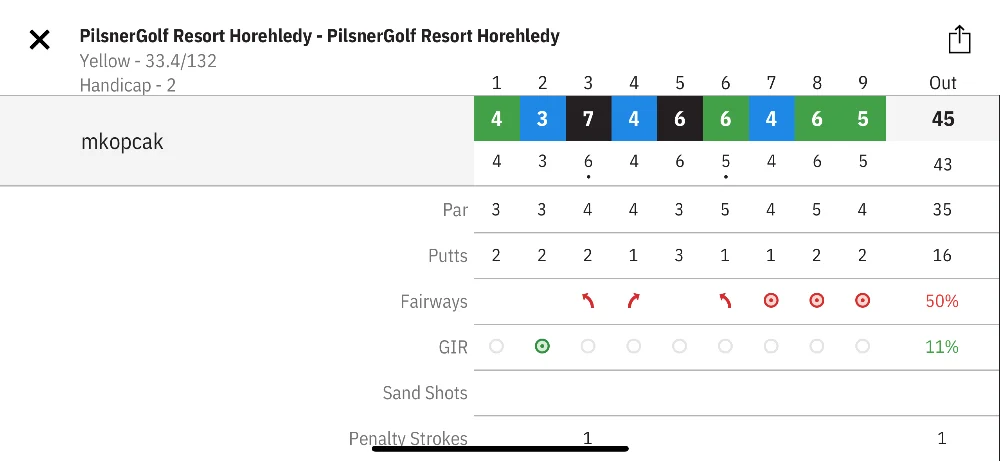Tap the fairway hit target on hole 9

(x=862, y=301)
